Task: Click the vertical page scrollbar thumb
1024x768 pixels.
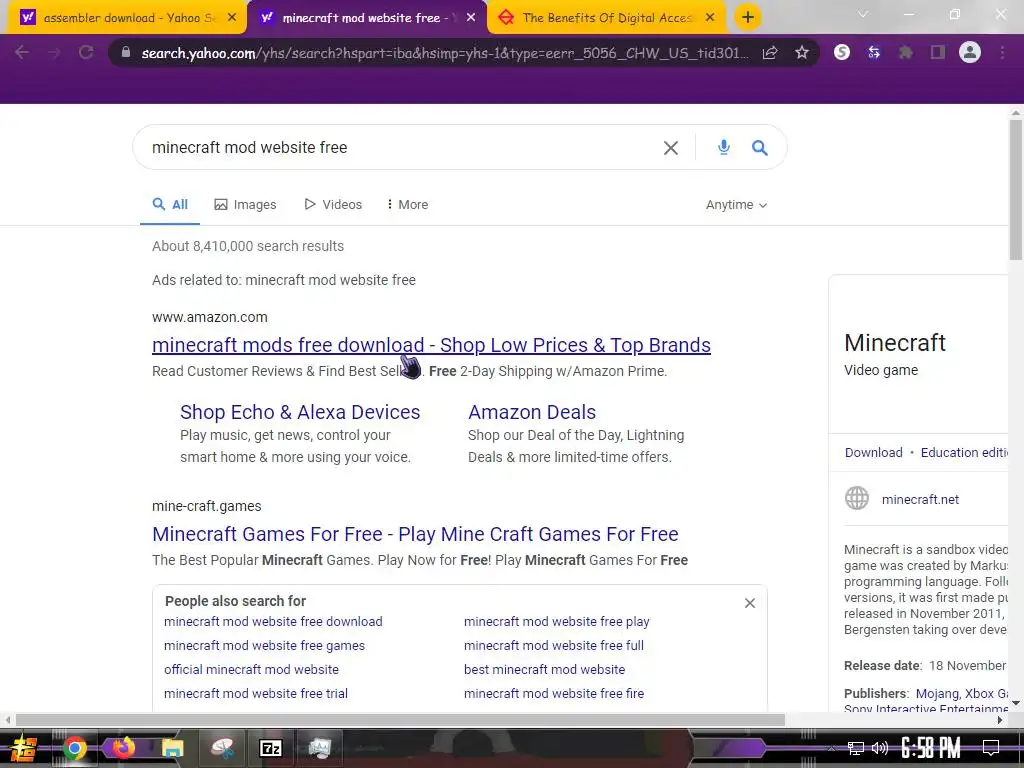Action: (1016, 189)
